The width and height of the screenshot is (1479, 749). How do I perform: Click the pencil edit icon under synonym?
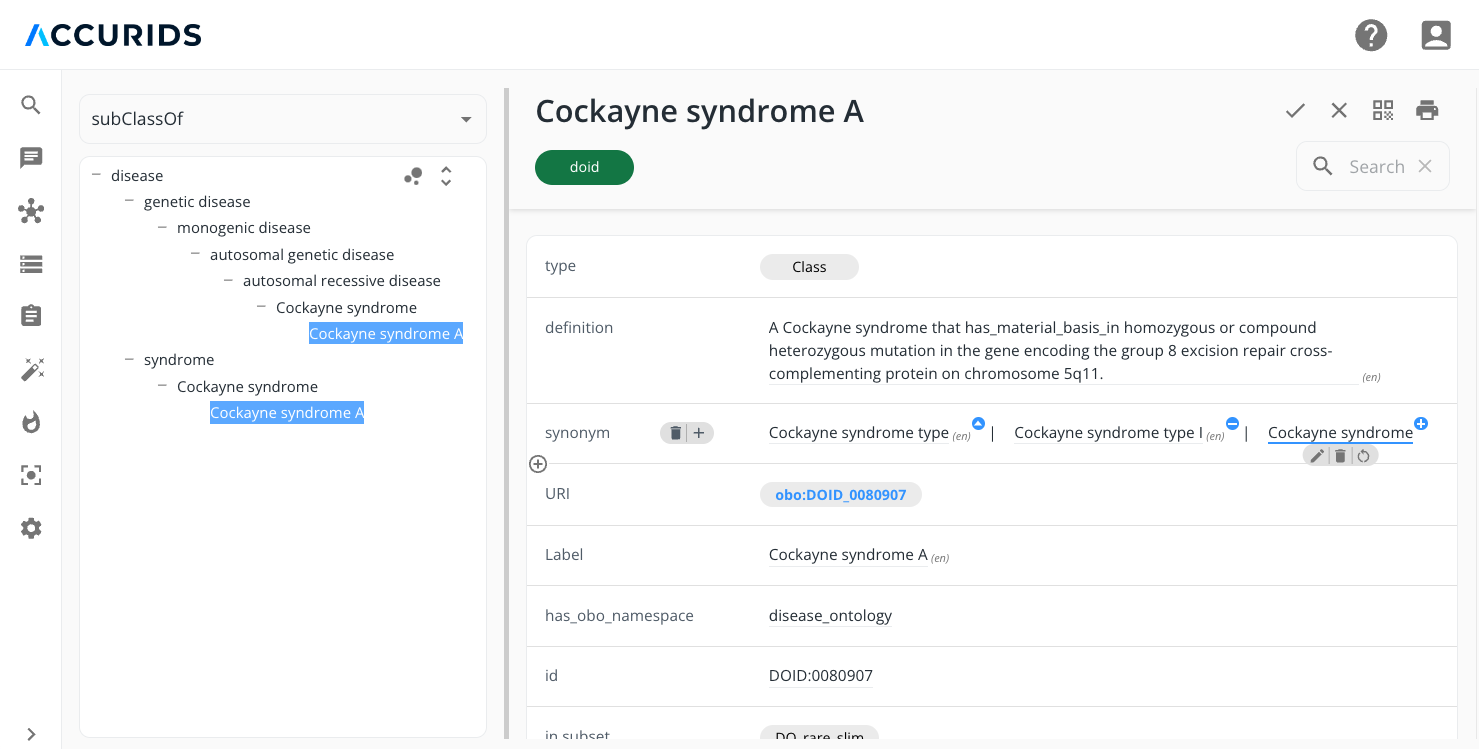tap(1317, 456)
